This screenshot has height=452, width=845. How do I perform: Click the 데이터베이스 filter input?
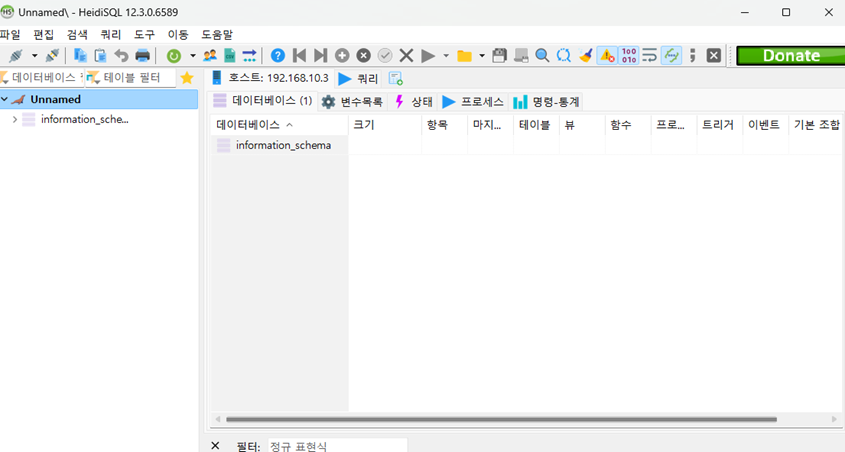click(42, 78)
